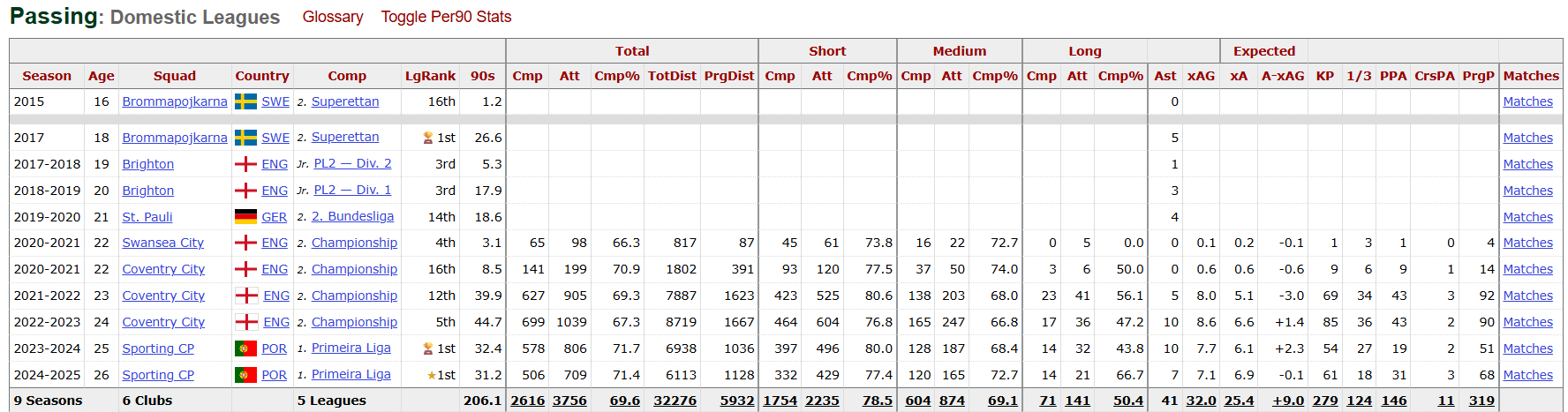
Task: Click the England flag in the 2017-2018 Brighton row
Action: (x=245, y=164)
